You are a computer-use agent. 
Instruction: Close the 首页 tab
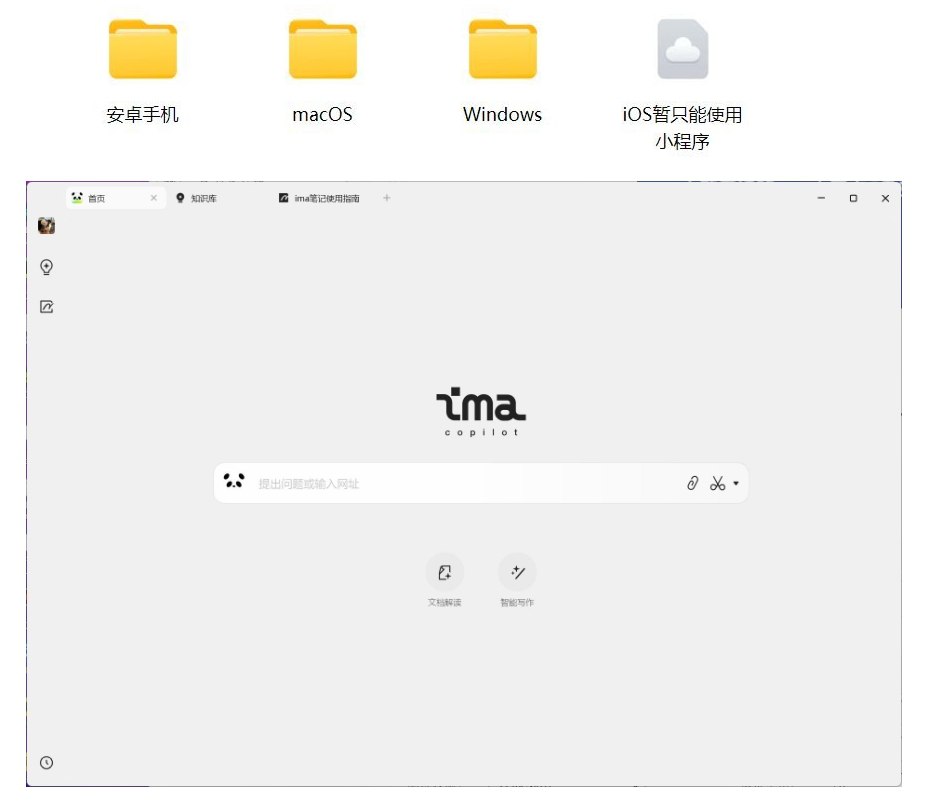click(x=154, y=198)
